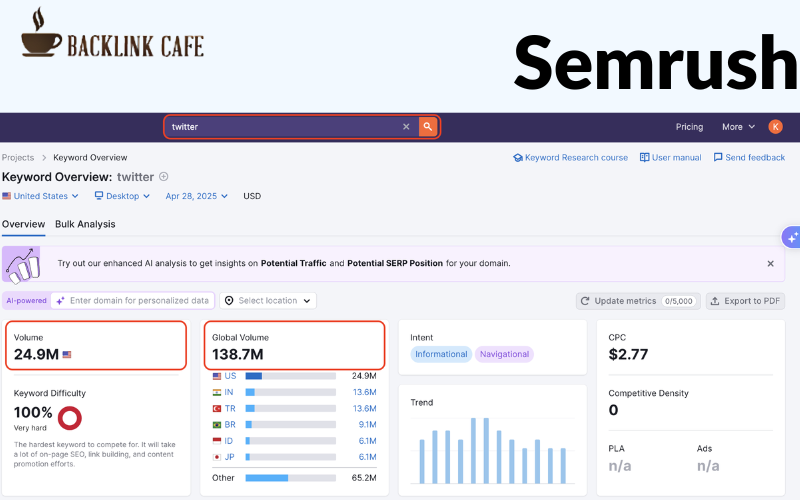Viewport: 800px width, 500px height.
Task: Click the 100% keyword difficulty value
Action: (33, 412)
